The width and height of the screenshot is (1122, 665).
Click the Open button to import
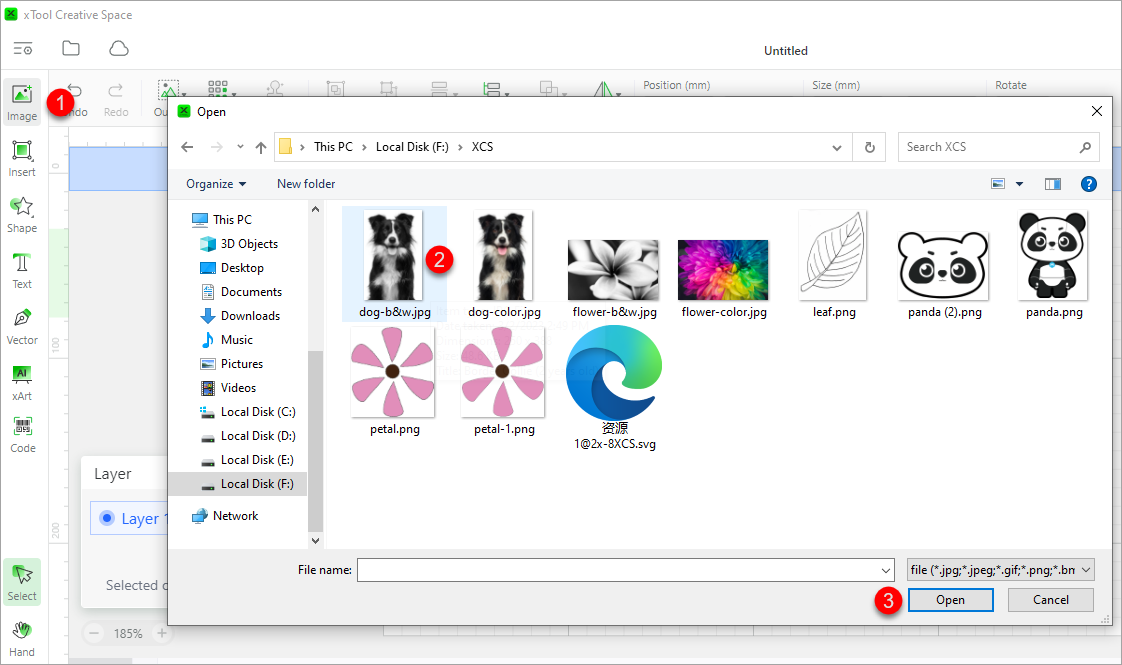(x=950, y=599)
